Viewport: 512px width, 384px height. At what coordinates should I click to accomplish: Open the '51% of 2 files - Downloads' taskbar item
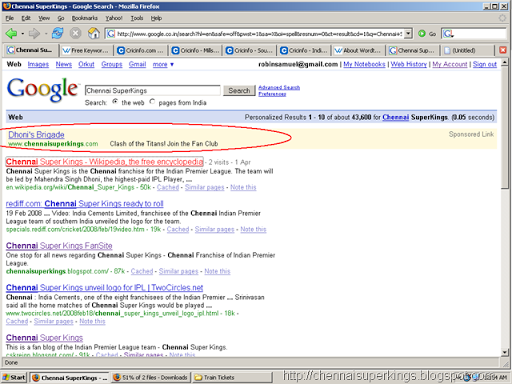(x=151, y=377)
